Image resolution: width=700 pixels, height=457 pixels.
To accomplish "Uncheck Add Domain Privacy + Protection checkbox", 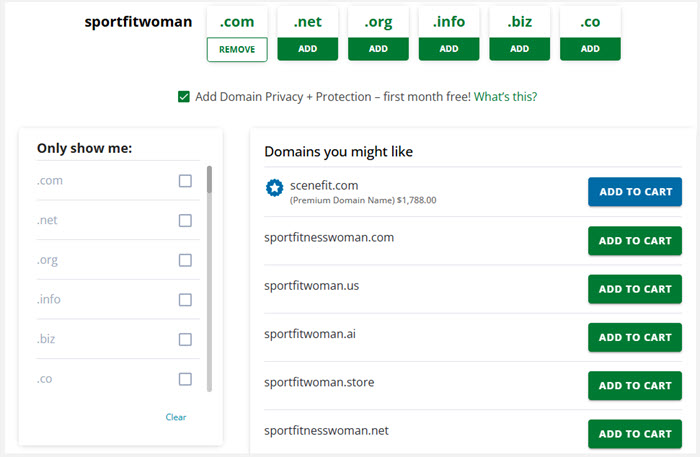I will 184,97.
